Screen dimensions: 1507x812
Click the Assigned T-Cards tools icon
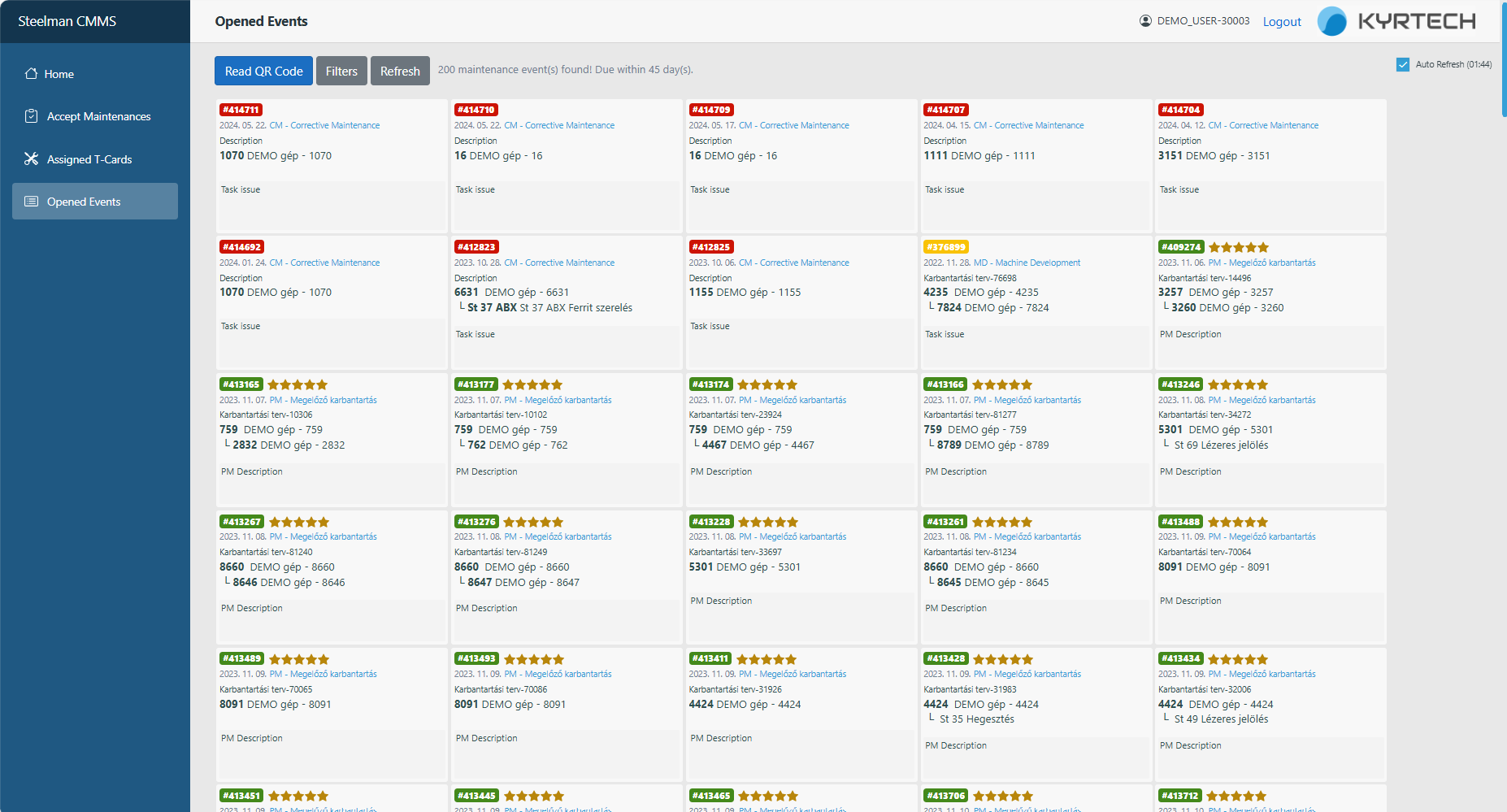pos(31,159)
